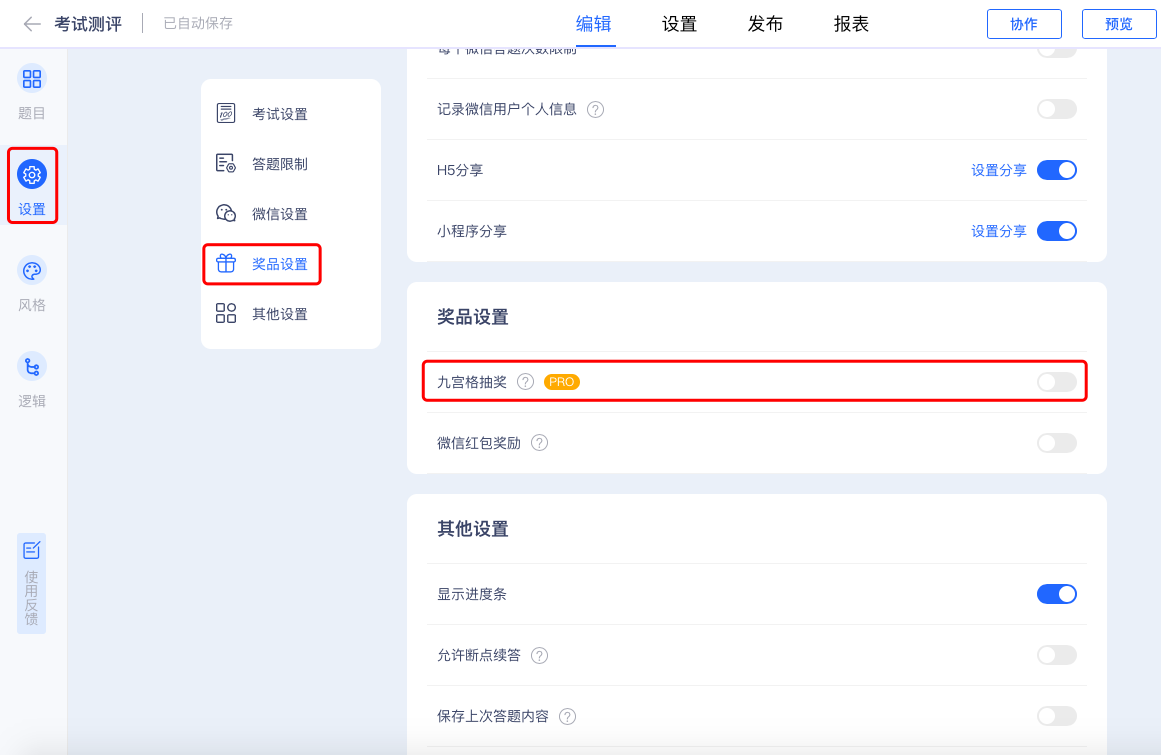Image resolution: width=1161 pixels, height=755 pixels.
Task: Switch to the 编辑 tab
Action: click(x=594, y=24)
